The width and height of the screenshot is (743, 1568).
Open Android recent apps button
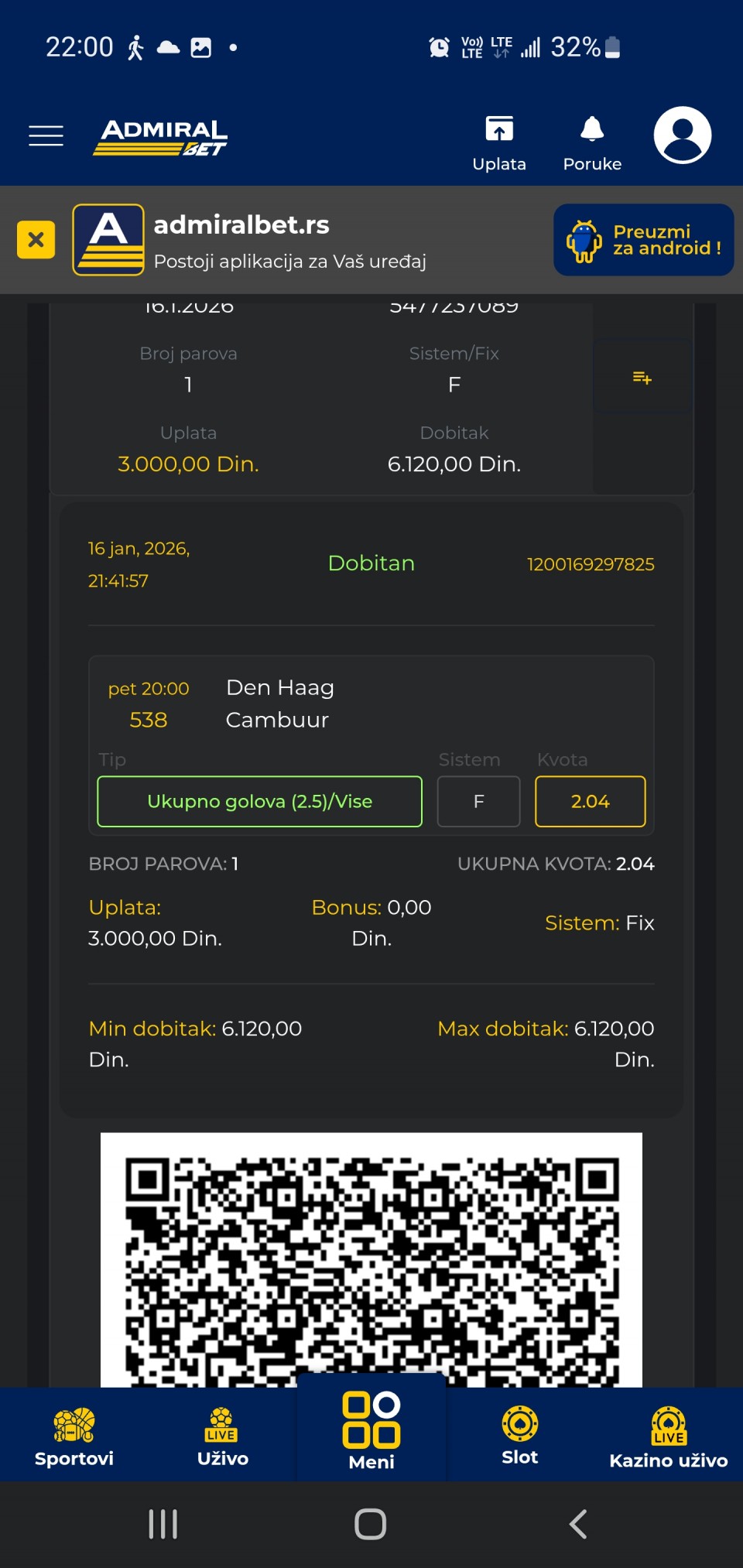[163, 1524]
